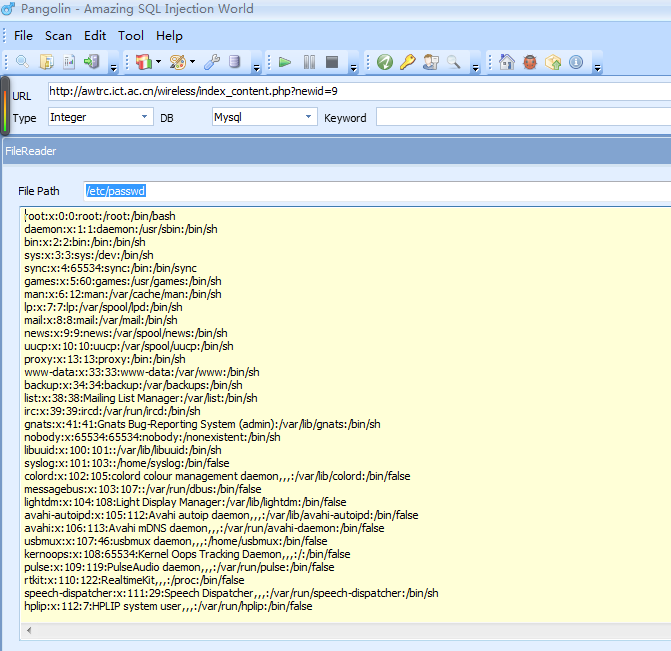Click the HPLIP system user line

point(168,606)
